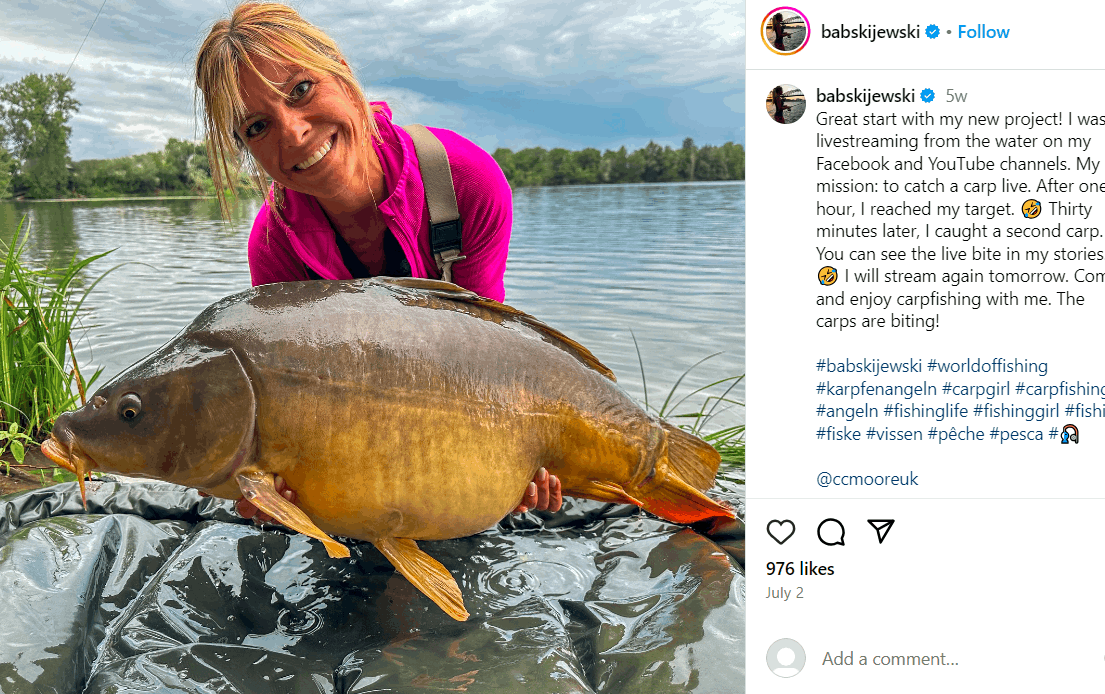Open the #carpgirl hashtag

pos(976,388)
